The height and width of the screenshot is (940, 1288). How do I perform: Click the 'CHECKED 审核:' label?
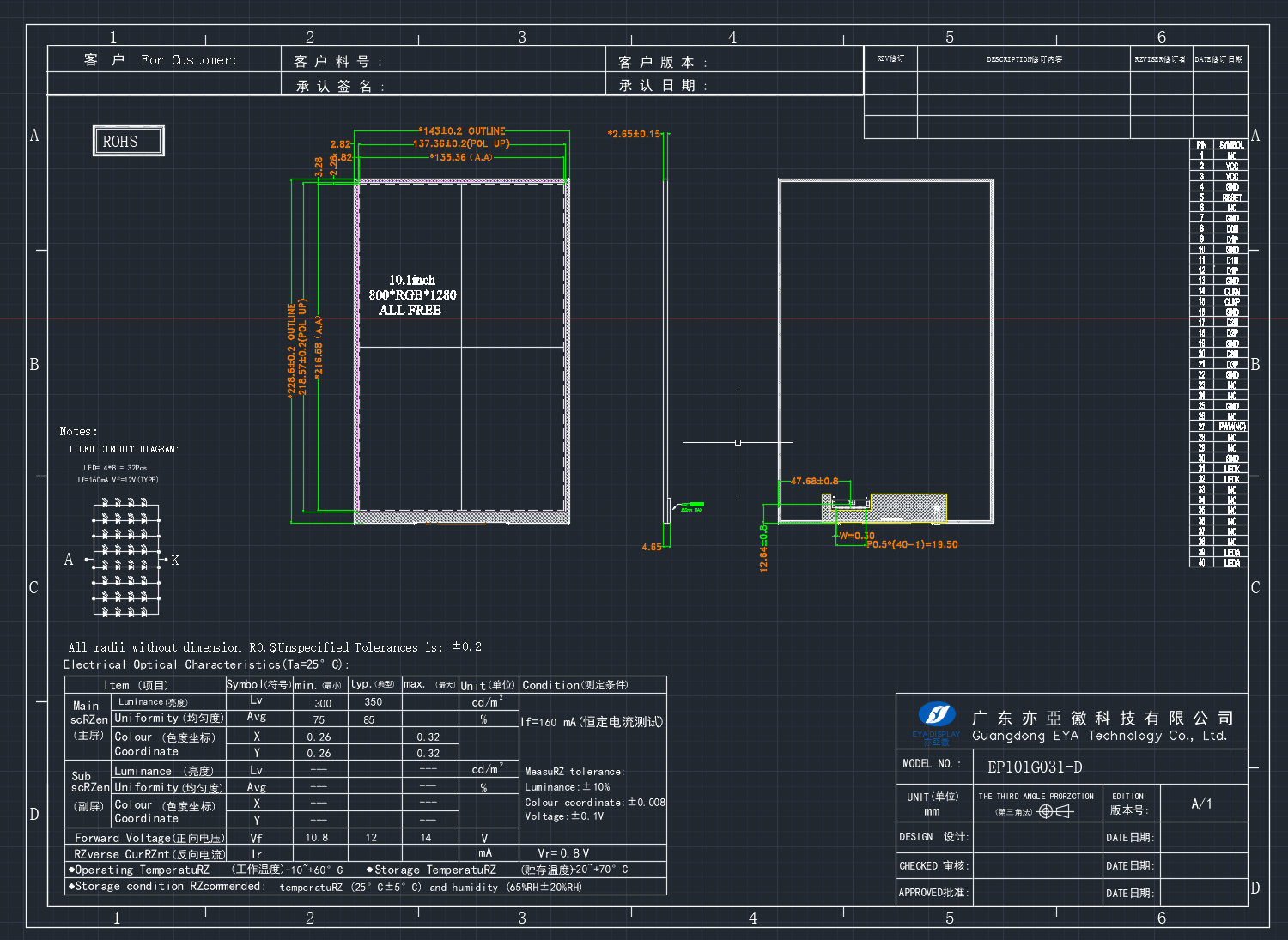pos(934,865)
